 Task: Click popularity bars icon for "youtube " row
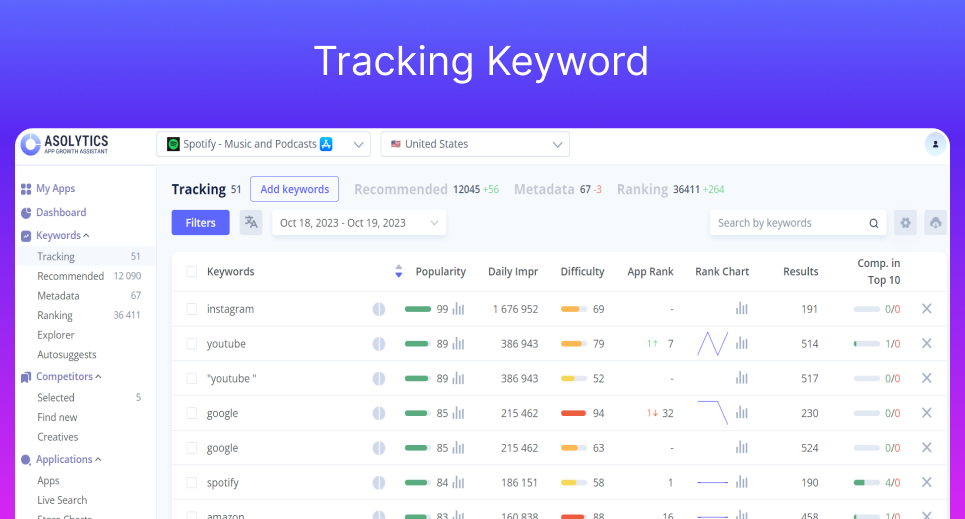[458, 378]
